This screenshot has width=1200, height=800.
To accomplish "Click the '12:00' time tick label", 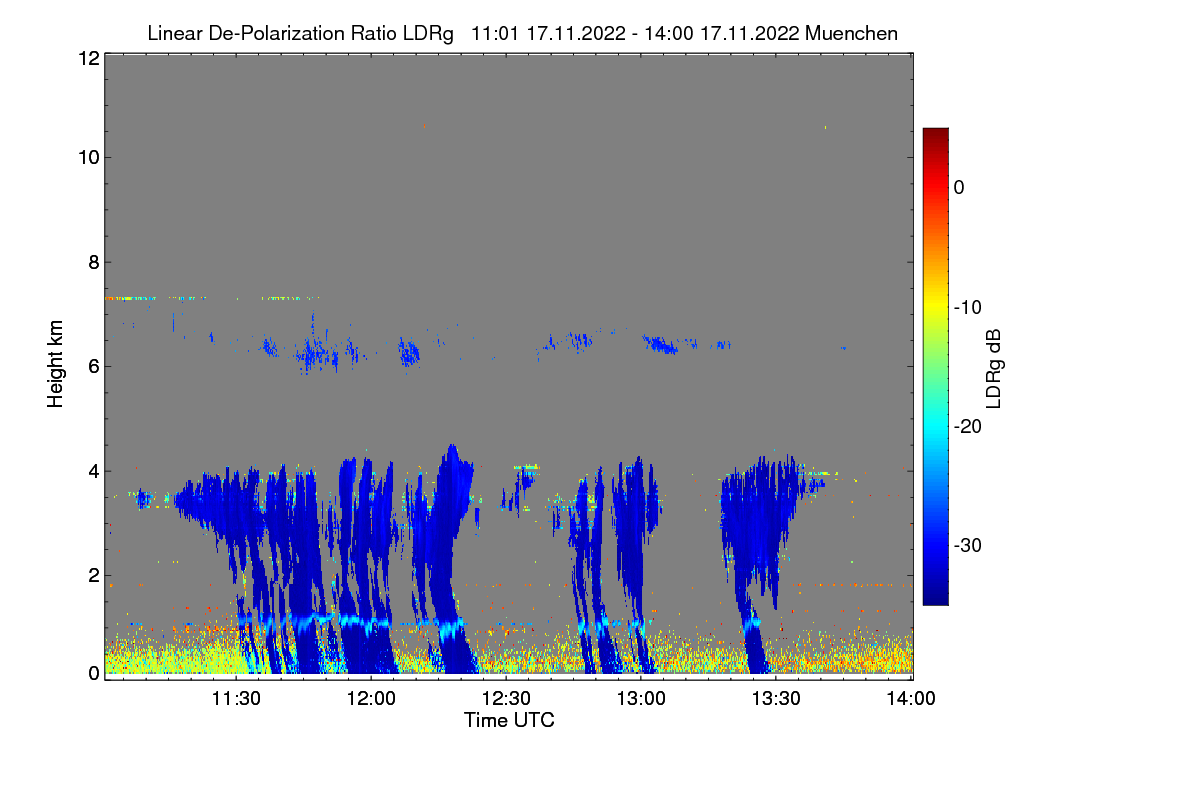I will (x=371, y=699).
